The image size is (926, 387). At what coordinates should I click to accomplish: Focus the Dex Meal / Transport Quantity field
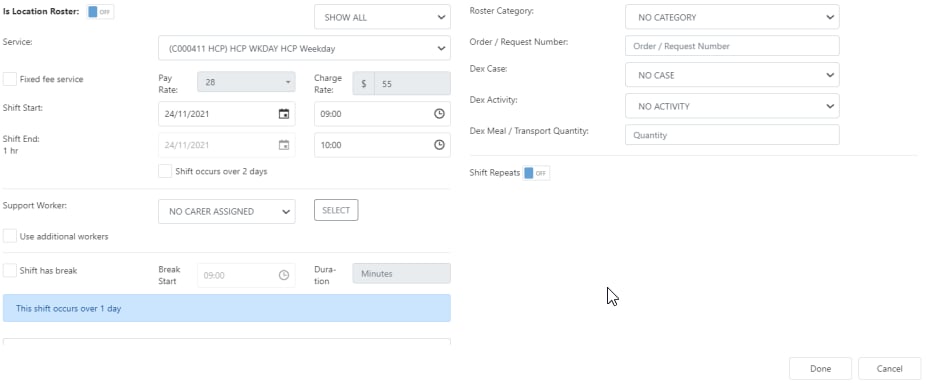[x=732, y=135]
